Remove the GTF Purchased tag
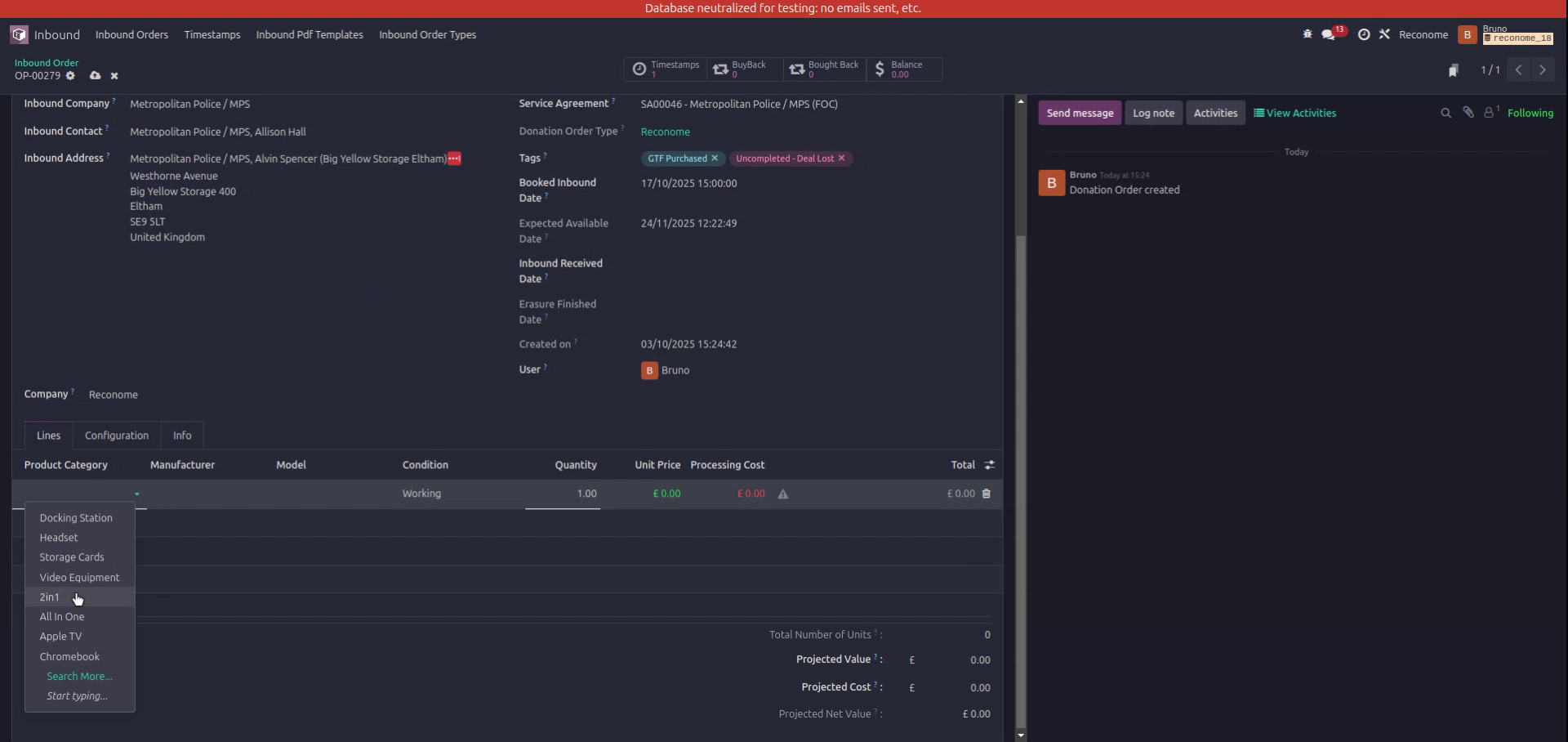The height and width of the screenshot is (742, 1568). pos(715,159)
